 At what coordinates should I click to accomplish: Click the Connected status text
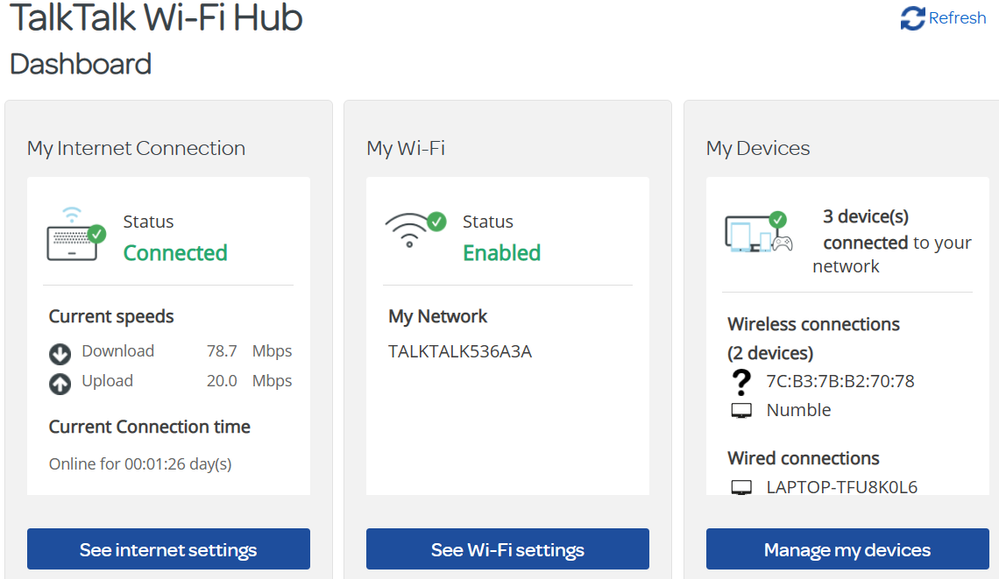tap(175, 253)
